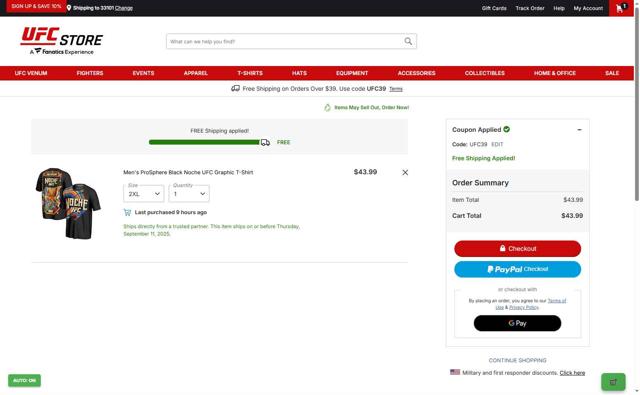Click Change shipping location link
This screenshot has width=640, height=395.
(124, 8)
